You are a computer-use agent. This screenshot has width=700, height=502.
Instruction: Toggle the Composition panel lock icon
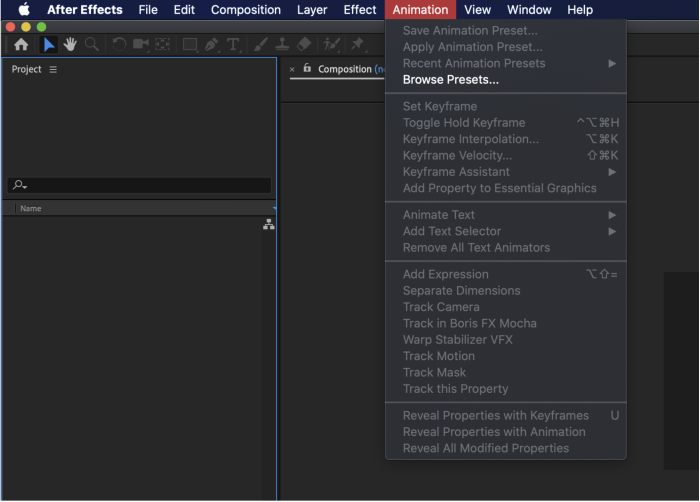point(307,68)
